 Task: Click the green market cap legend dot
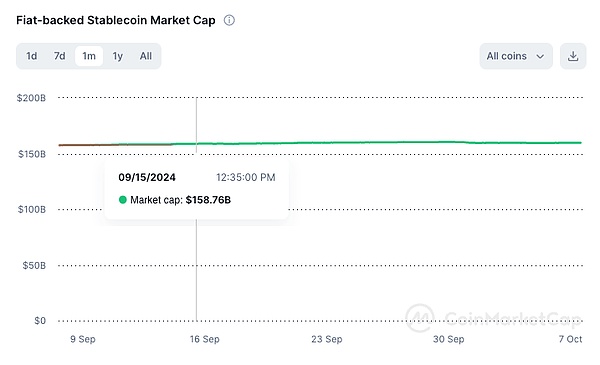pyautogui.click(x=122, y=200)
